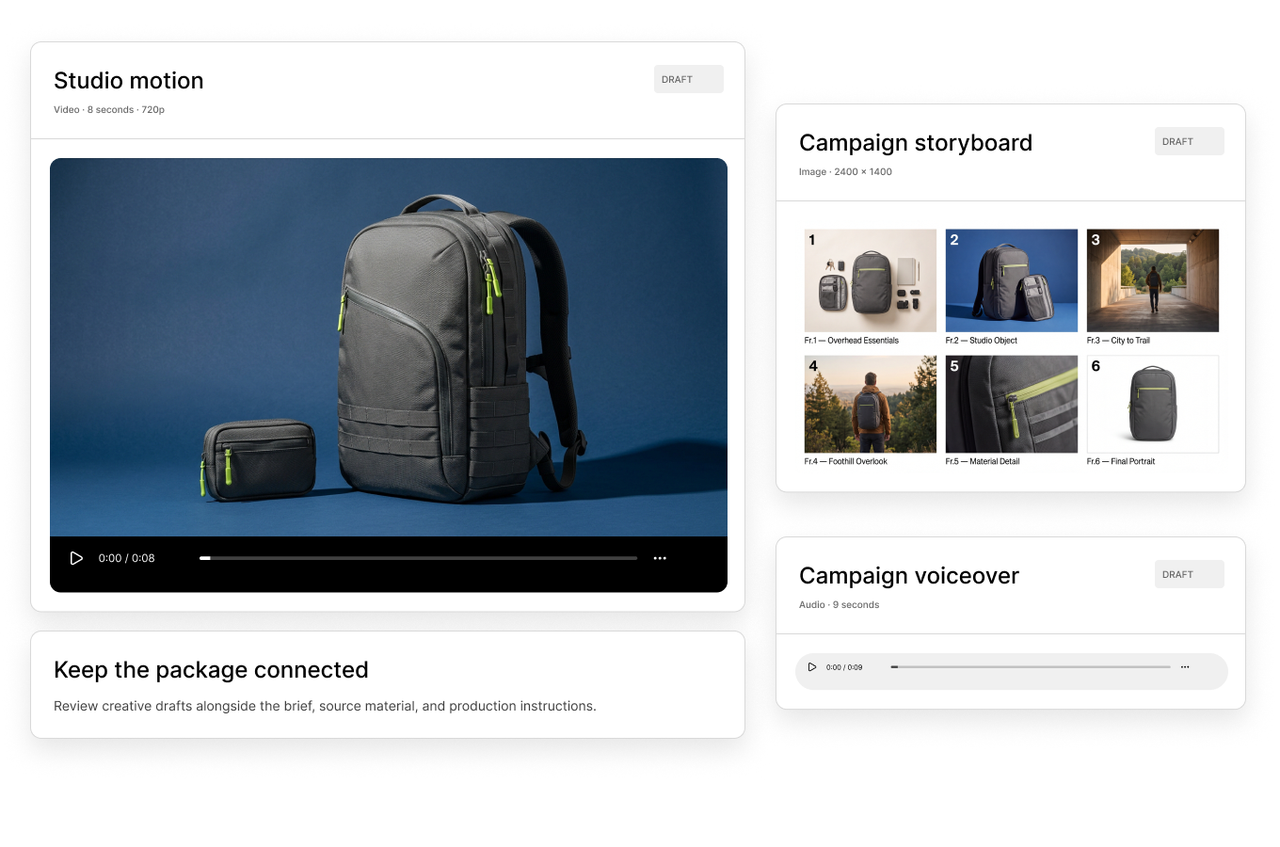Image resolution: width=1280 pixels, height=847 pixels.
Task: Click the 'Image · 2400 × 1400' subtitle
Action: [845, 172]
